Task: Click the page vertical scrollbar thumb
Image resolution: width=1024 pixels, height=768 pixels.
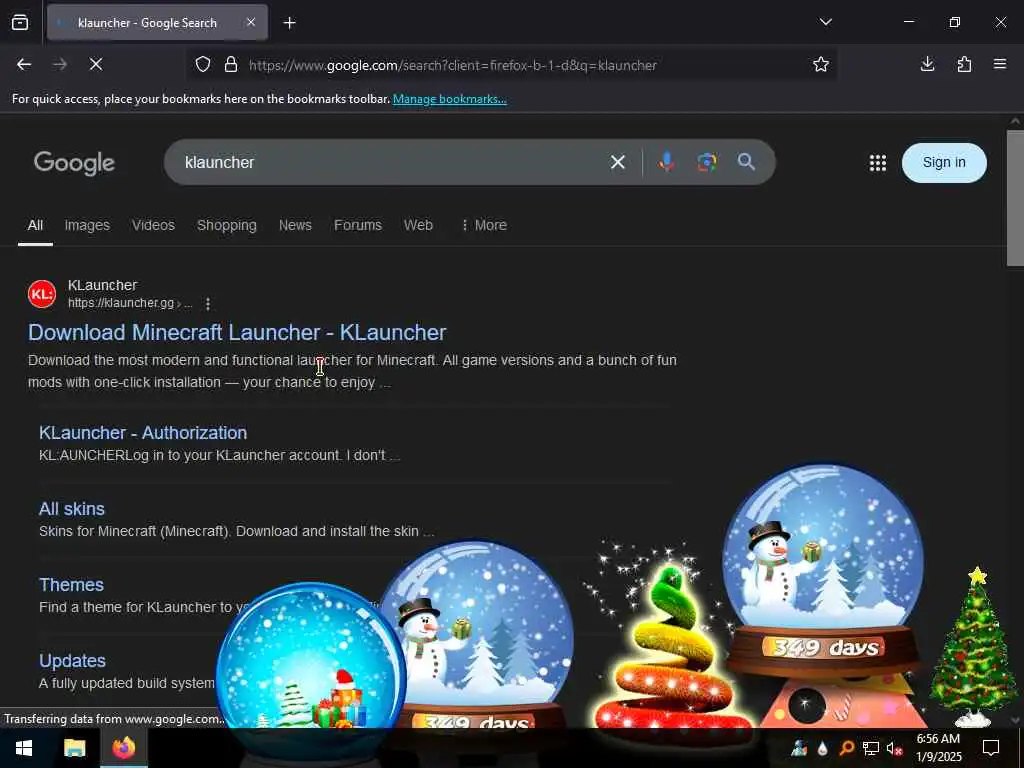Action: click(x=1015, y=198)
